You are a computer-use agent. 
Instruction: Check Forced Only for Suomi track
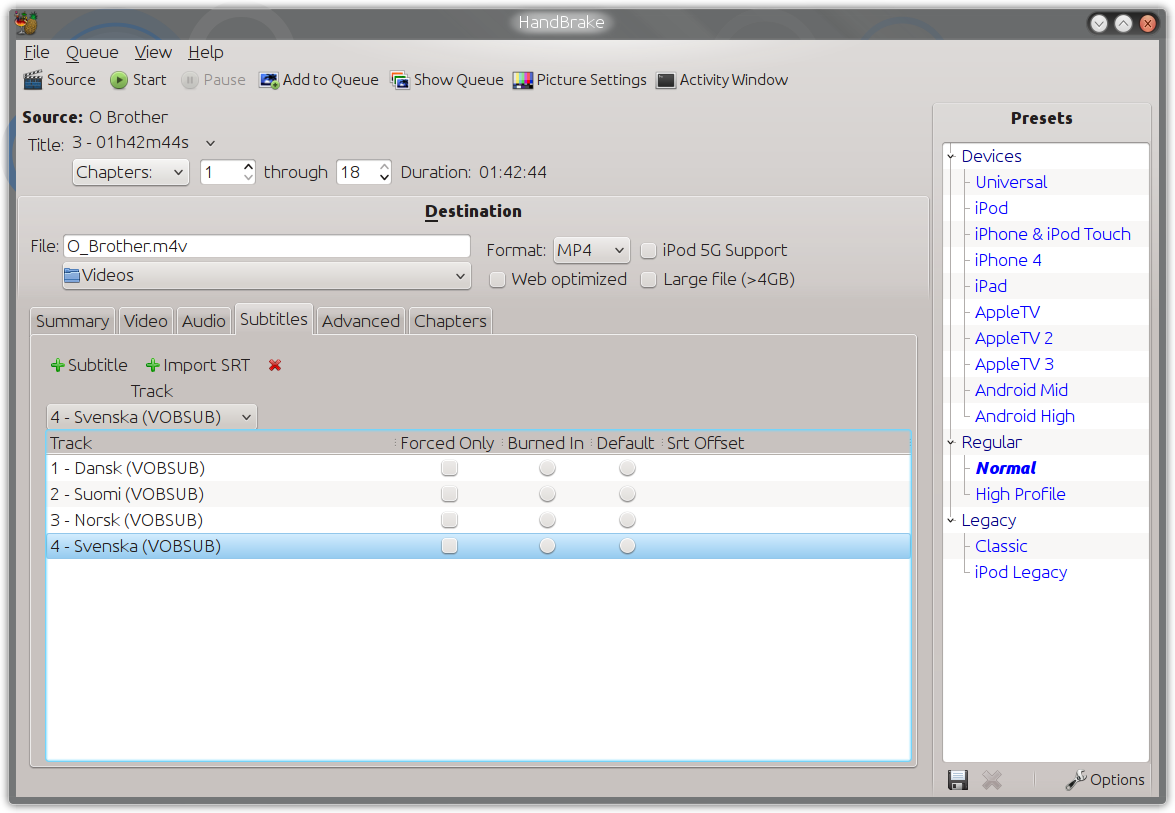click(449, 495)
